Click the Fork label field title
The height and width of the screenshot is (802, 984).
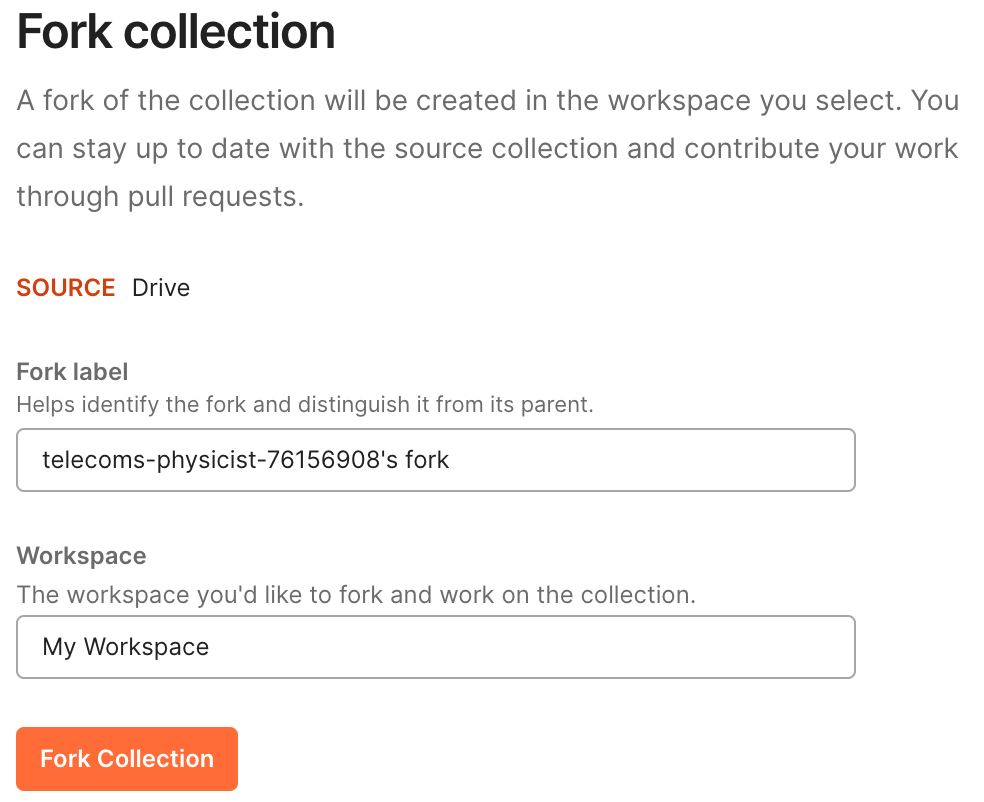pos(72,372)
